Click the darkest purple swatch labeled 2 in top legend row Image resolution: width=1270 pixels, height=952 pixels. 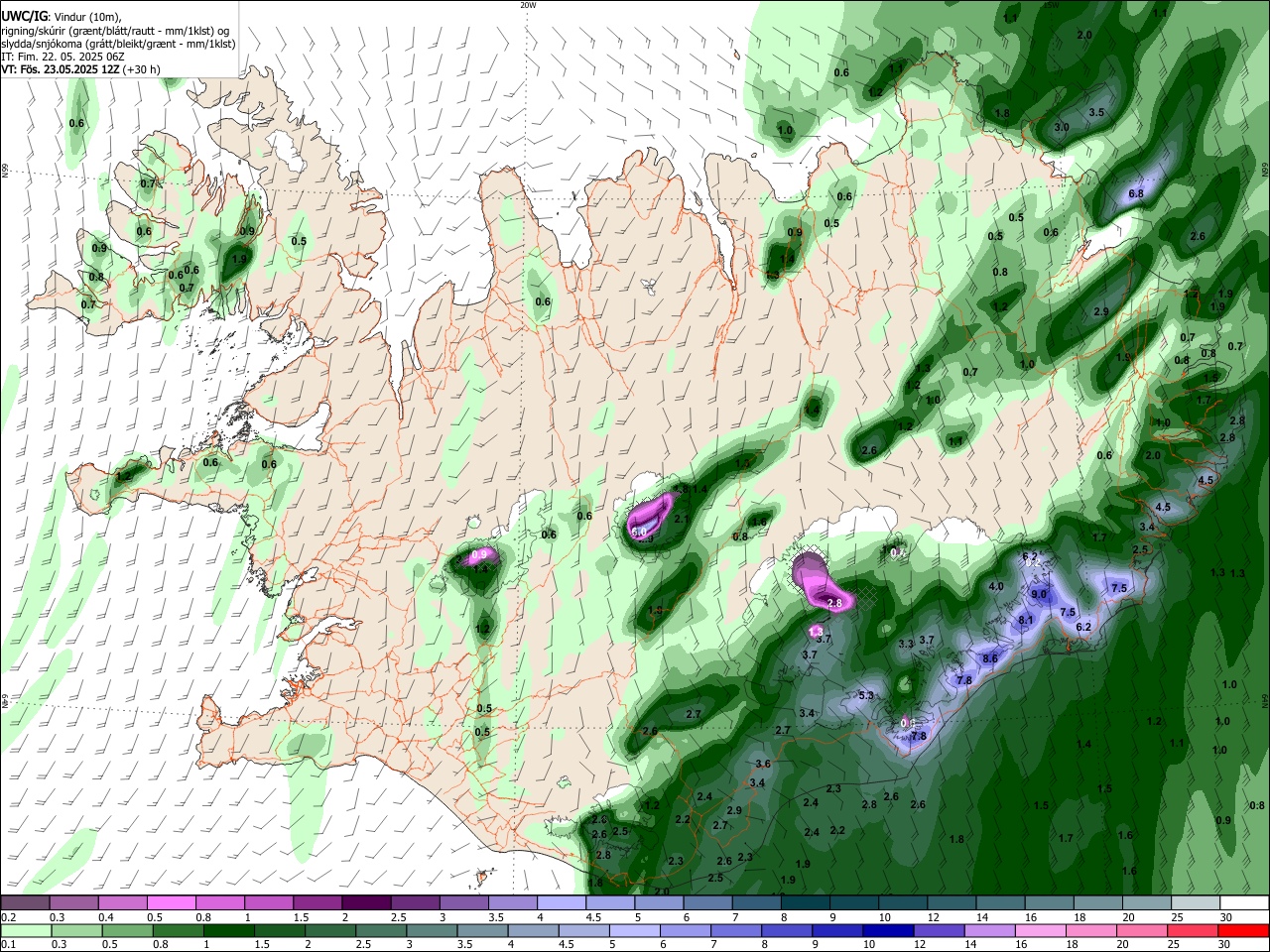pyautogui.click(x=365, y=903)
